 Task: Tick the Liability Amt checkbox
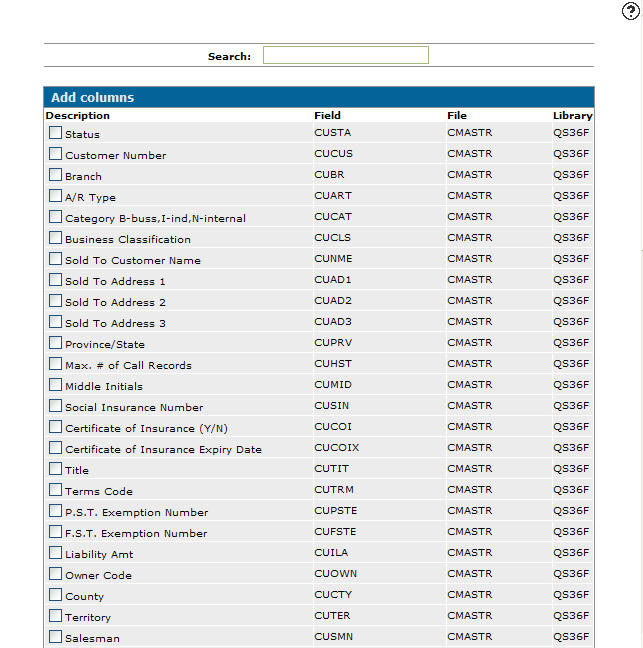[x=55, y=553]
